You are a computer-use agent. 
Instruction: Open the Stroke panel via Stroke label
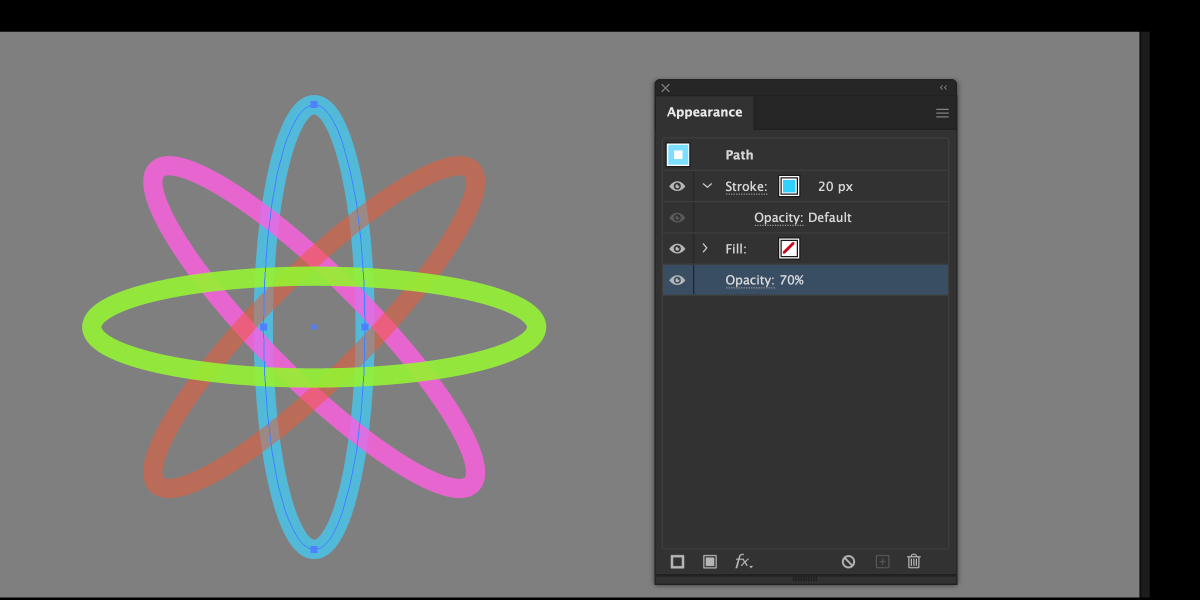745,187
